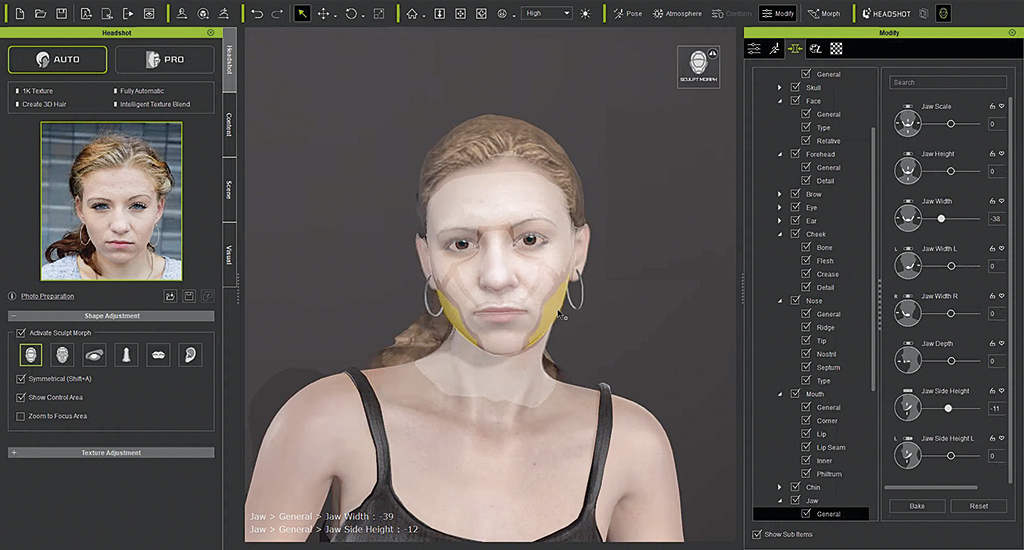Select the AUTO mode button
Viewport: 1024px width, 550px height.
pos(57,59)
